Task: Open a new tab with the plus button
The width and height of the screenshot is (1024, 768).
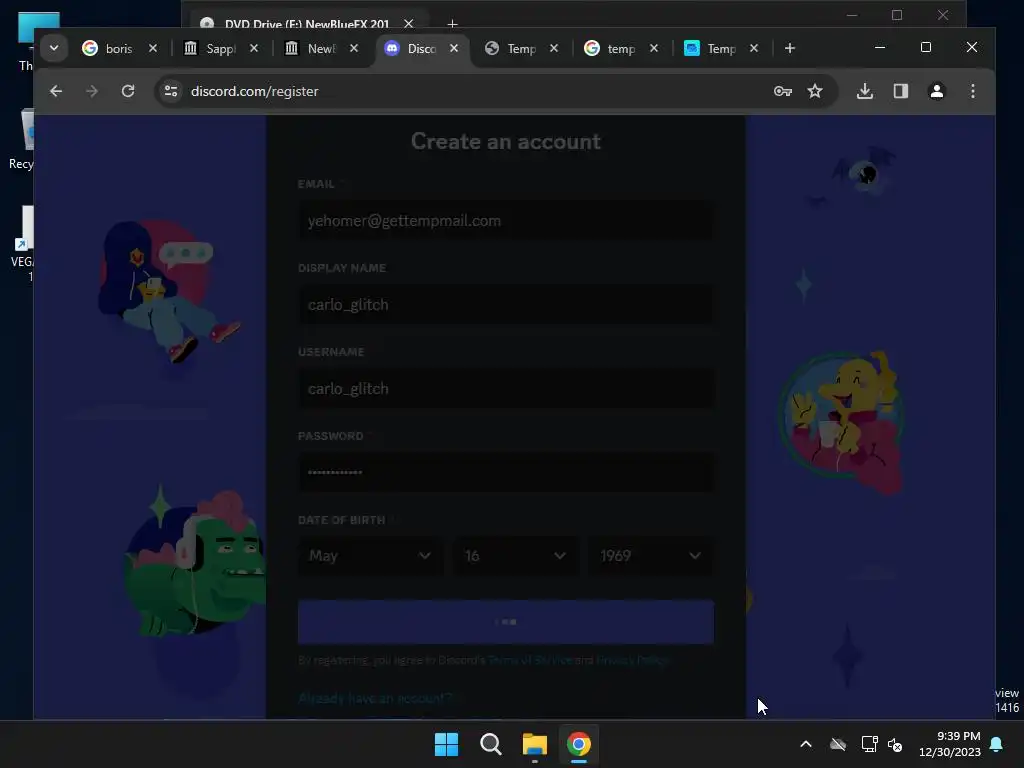Action: [790, 48]
